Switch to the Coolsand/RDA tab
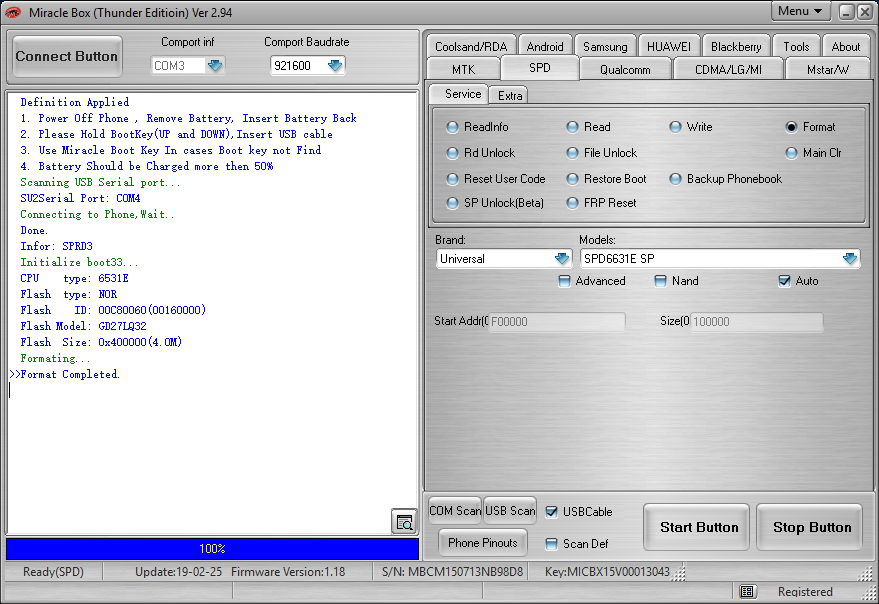879x604 pixels. [471, 46]
